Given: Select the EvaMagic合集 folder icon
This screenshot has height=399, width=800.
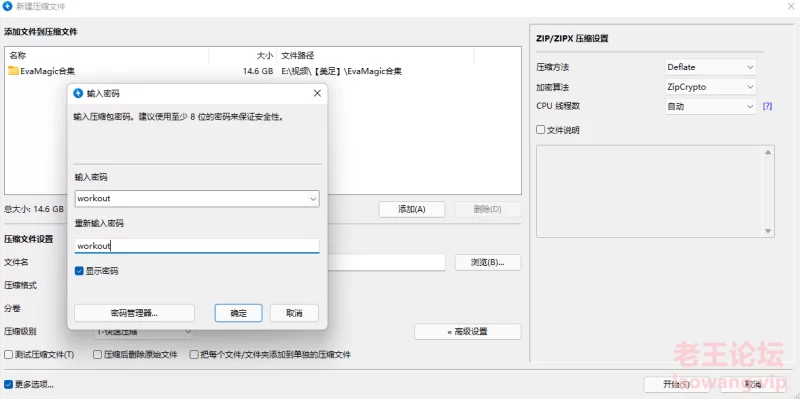Looking at the screenshot, I should pos(13,71).
